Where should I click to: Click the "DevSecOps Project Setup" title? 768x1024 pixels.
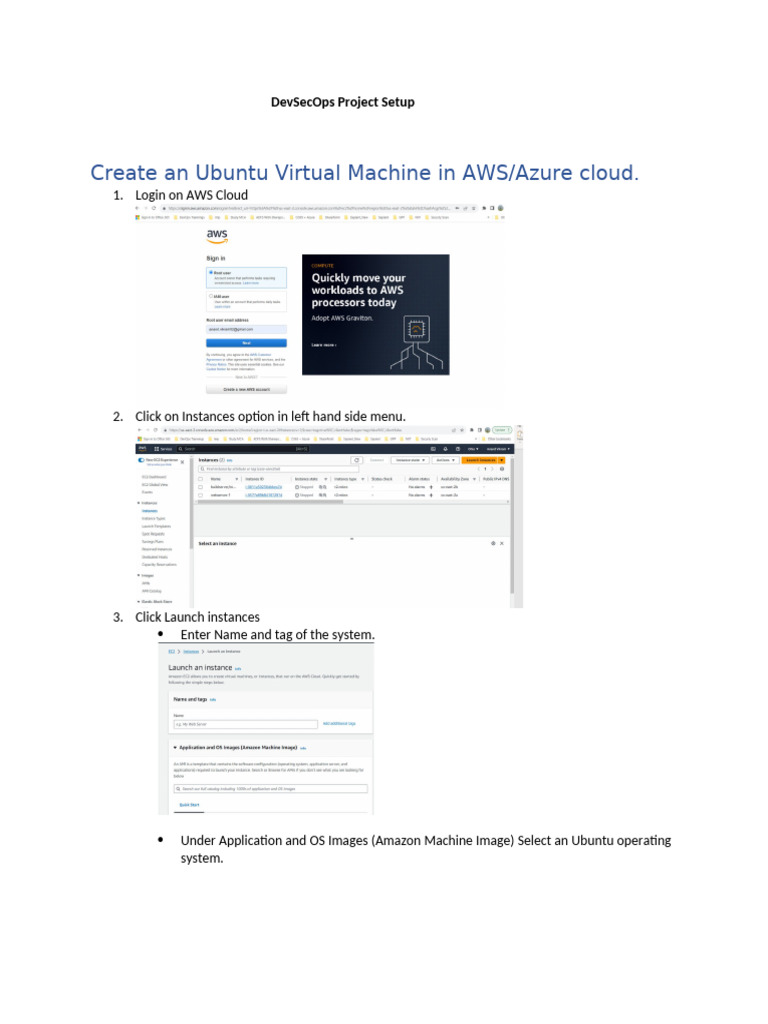click(x=343, y=102)
